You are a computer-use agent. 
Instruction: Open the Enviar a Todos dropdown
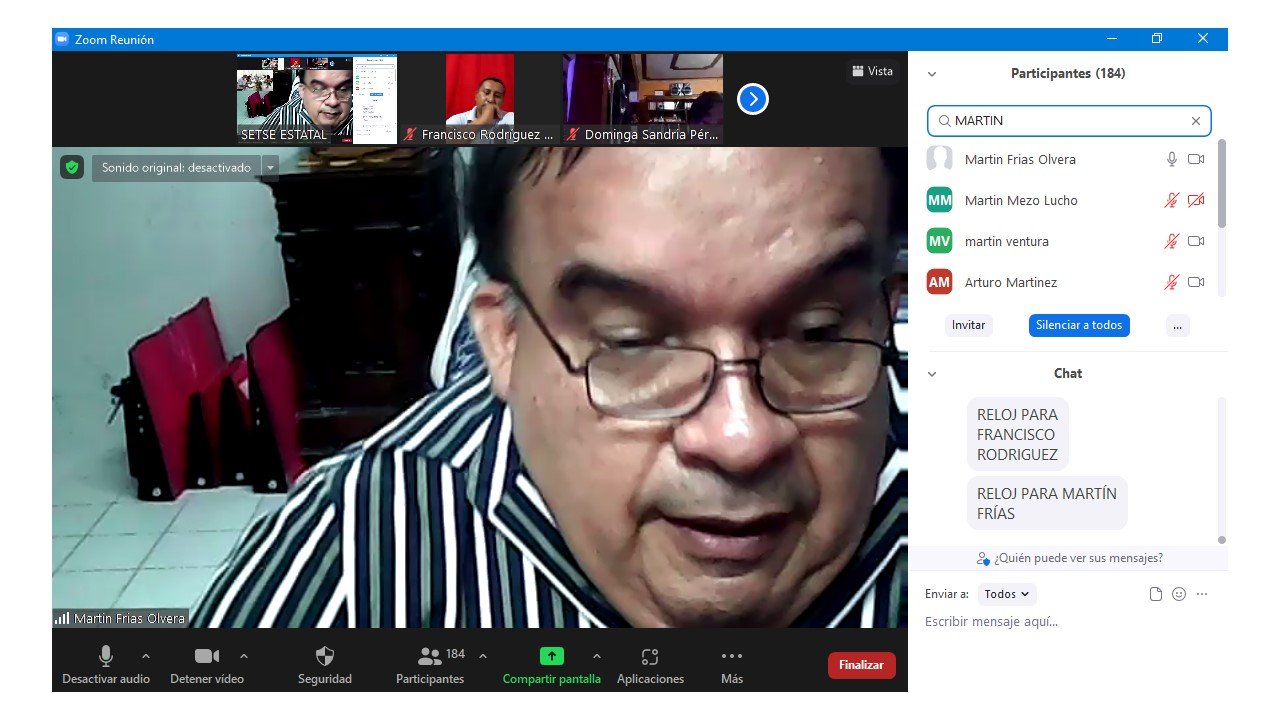point(1006,594)
